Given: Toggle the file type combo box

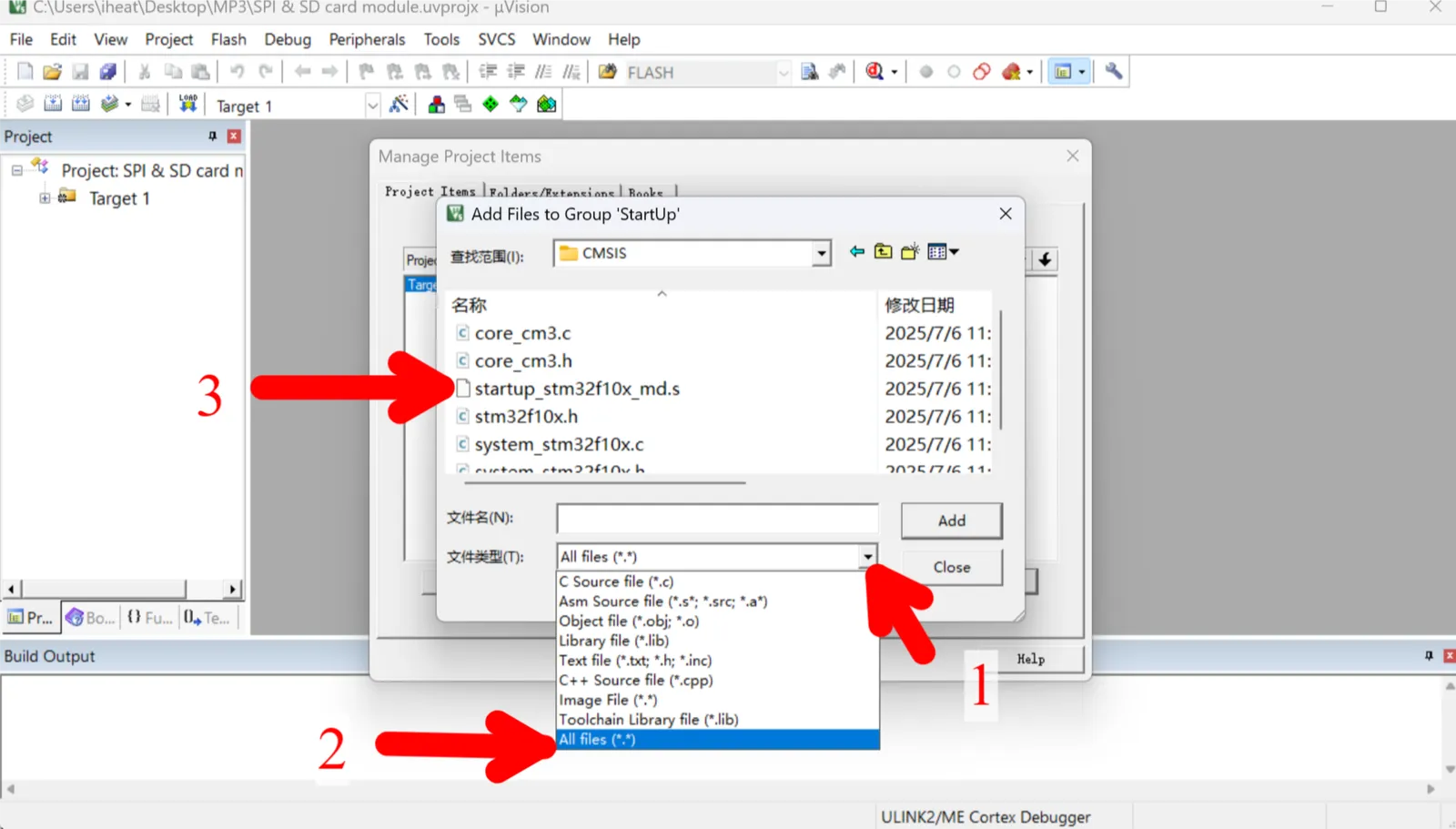Looking at the screenshot, I should [x=717, y=556].
